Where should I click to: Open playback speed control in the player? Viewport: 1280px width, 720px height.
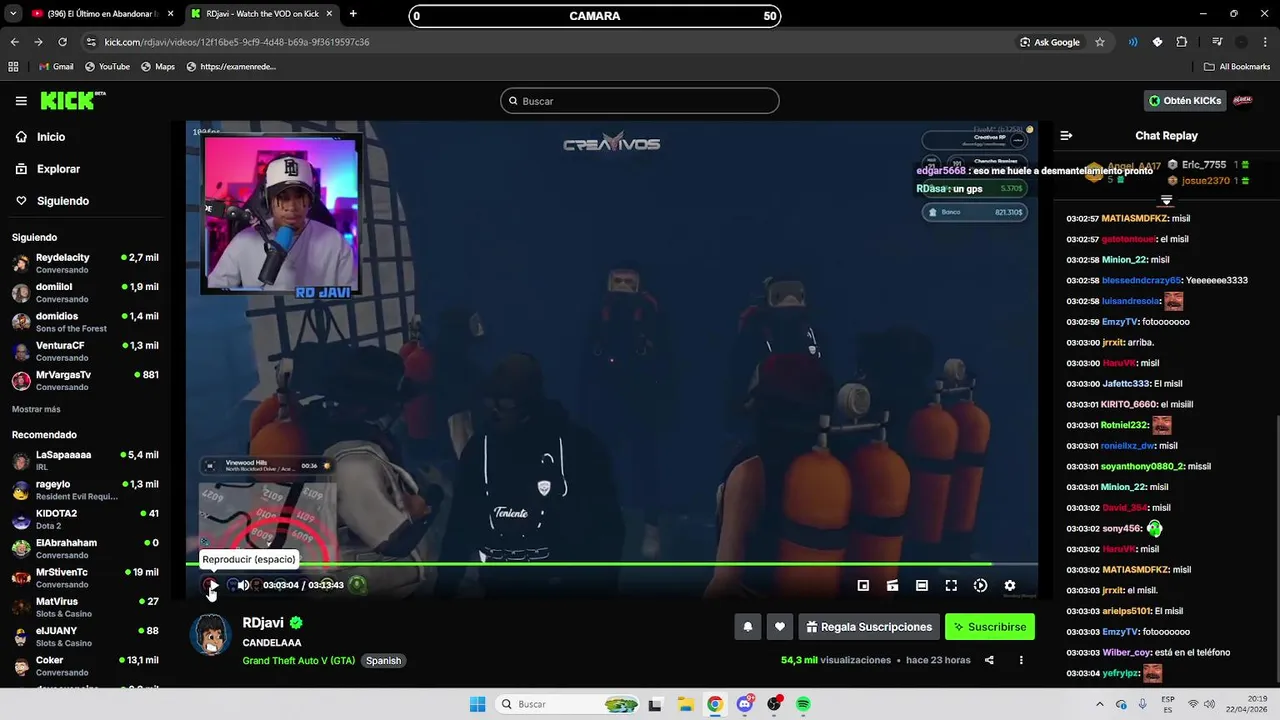[980, 586]
